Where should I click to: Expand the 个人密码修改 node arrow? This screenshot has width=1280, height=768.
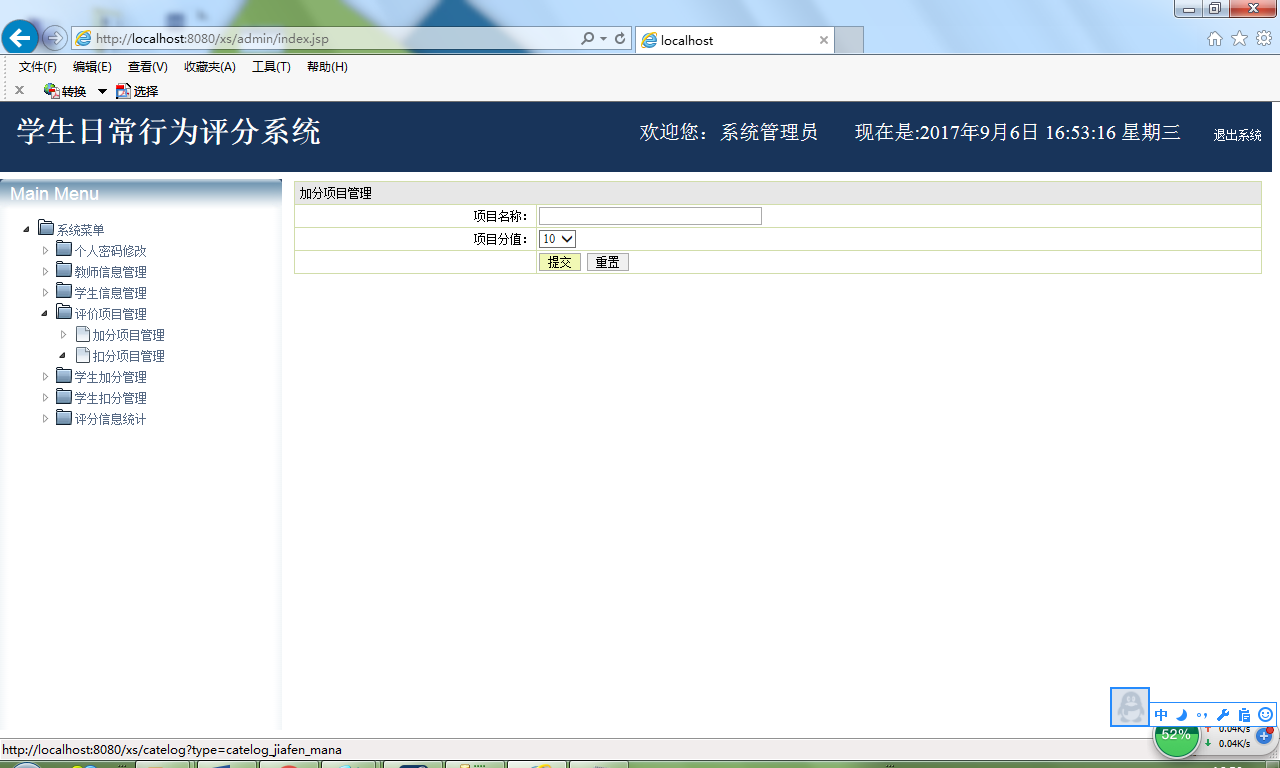45,250
